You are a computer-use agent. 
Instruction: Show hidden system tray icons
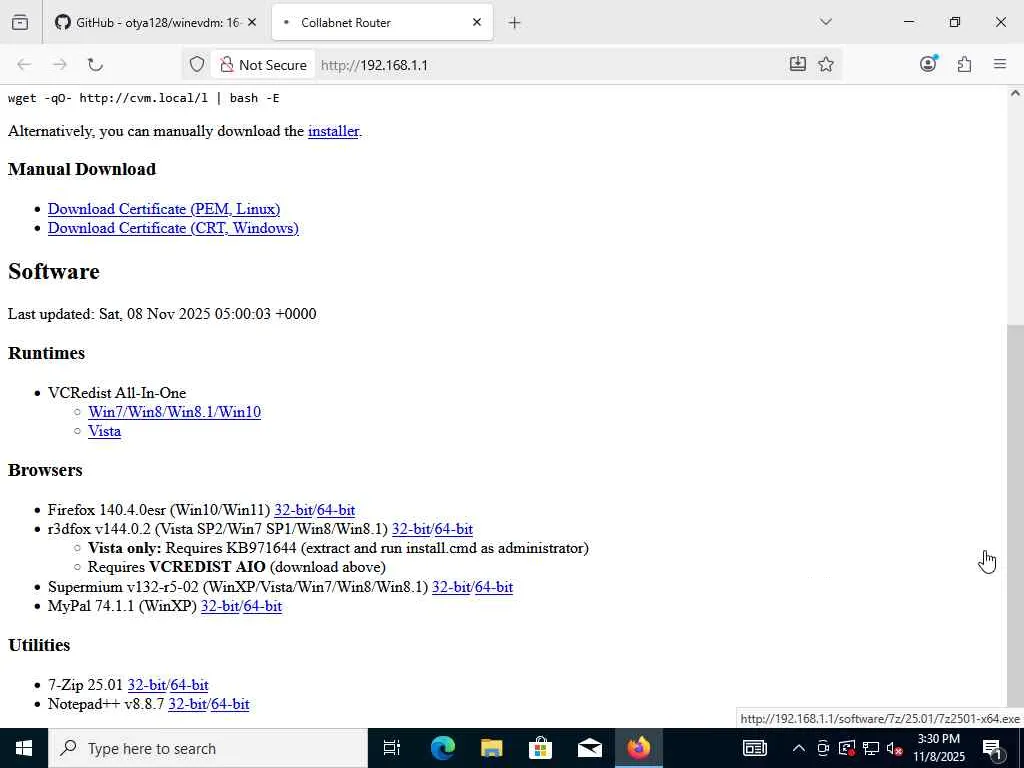(798, 748)
